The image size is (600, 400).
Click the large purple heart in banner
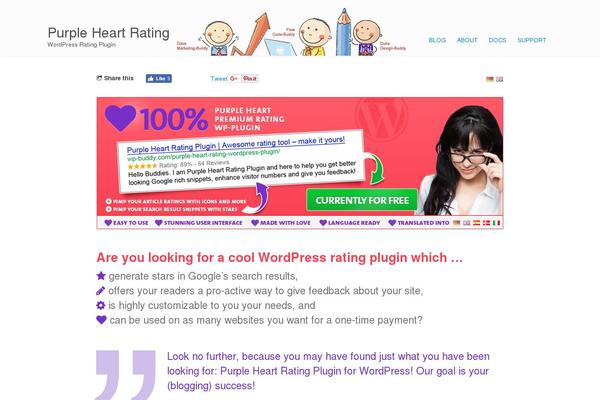(120, 118)
